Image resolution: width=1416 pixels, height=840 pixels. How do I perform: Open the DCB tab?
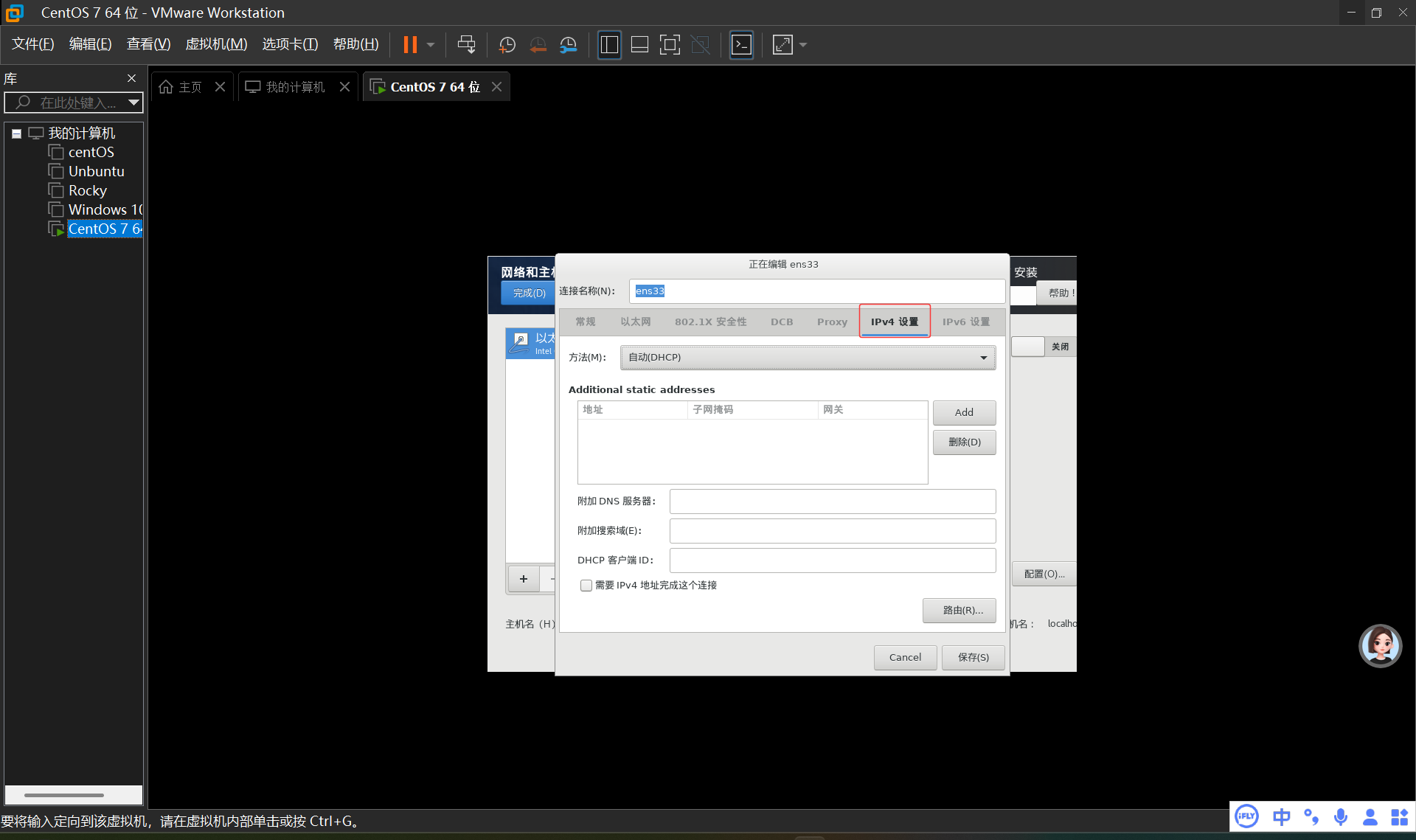pyautogui.click(x=782, y=322)
